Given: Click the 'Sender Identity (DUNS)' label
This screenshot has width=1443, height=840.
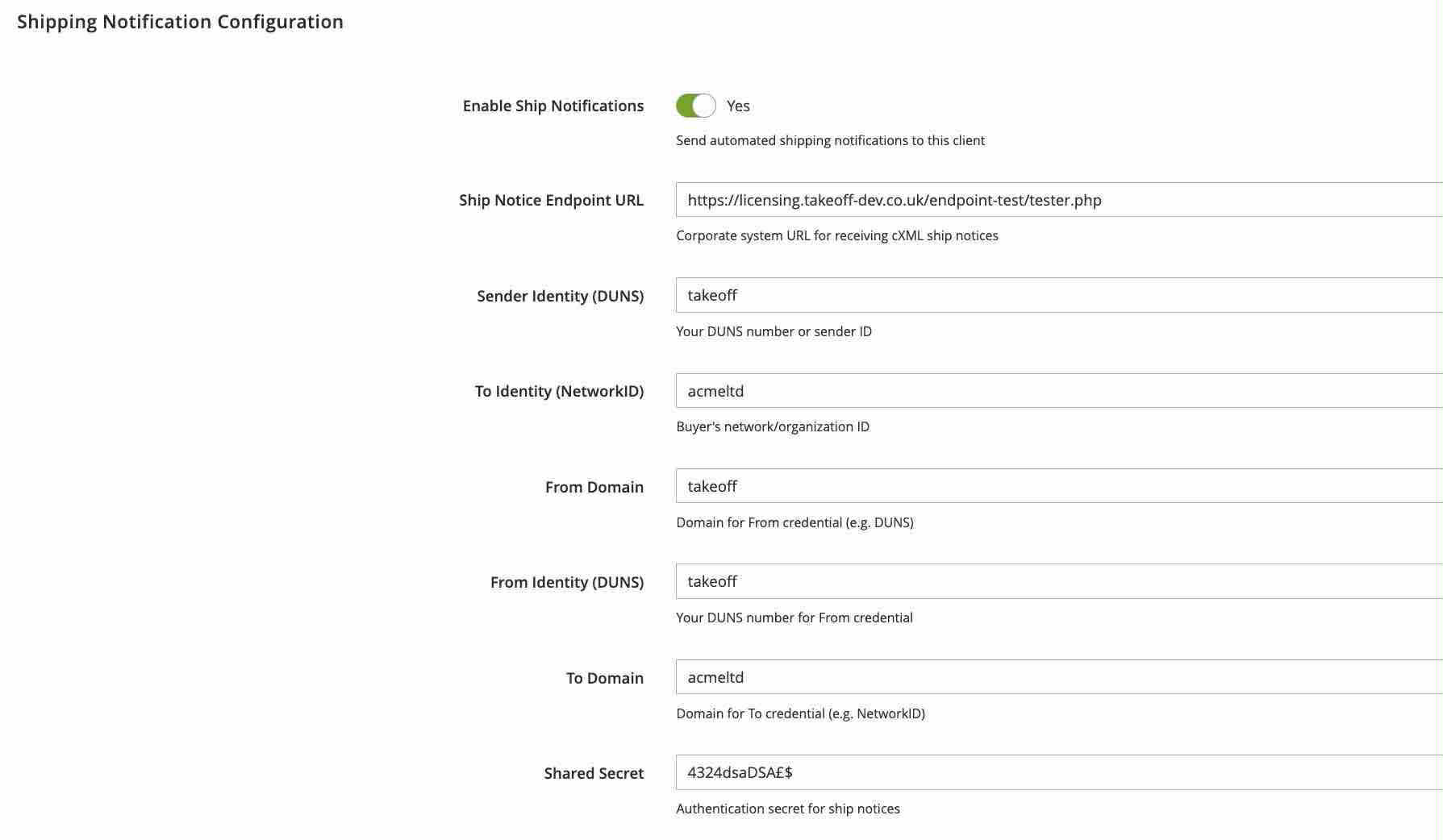Looking at the screenshot, I should tap(560, 296).
